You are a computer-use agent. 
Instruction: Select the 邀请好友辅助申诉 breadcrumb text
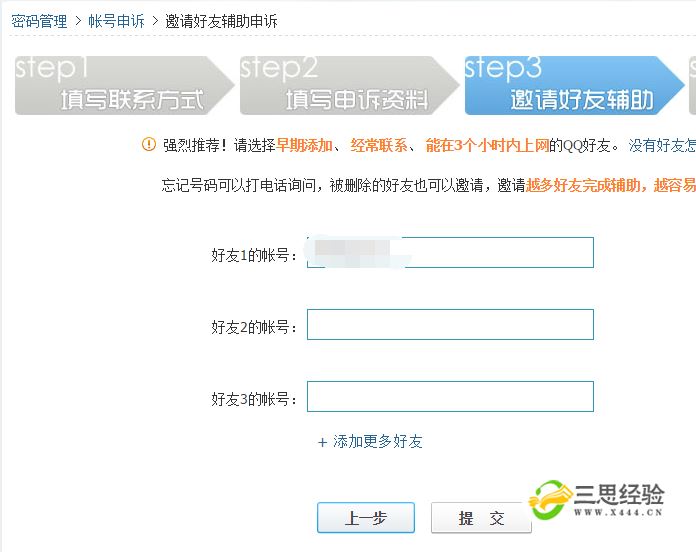[x=221, y=21]
